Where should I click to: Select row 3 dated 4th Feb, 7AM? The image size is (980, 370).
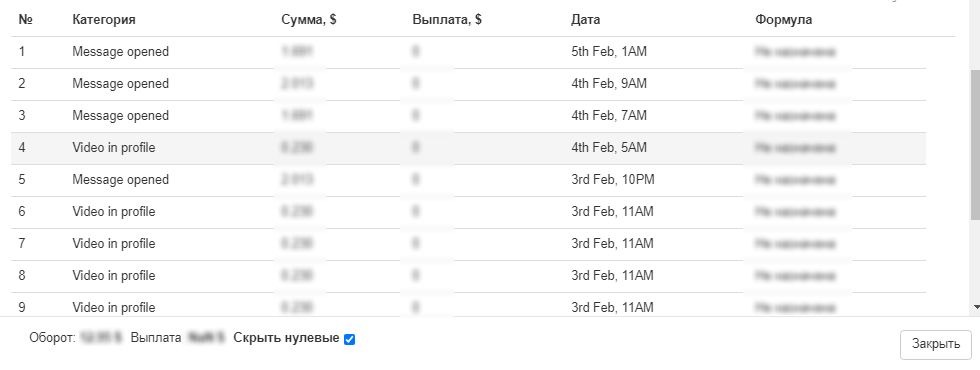pyautogui.click(x=468, y=116)
